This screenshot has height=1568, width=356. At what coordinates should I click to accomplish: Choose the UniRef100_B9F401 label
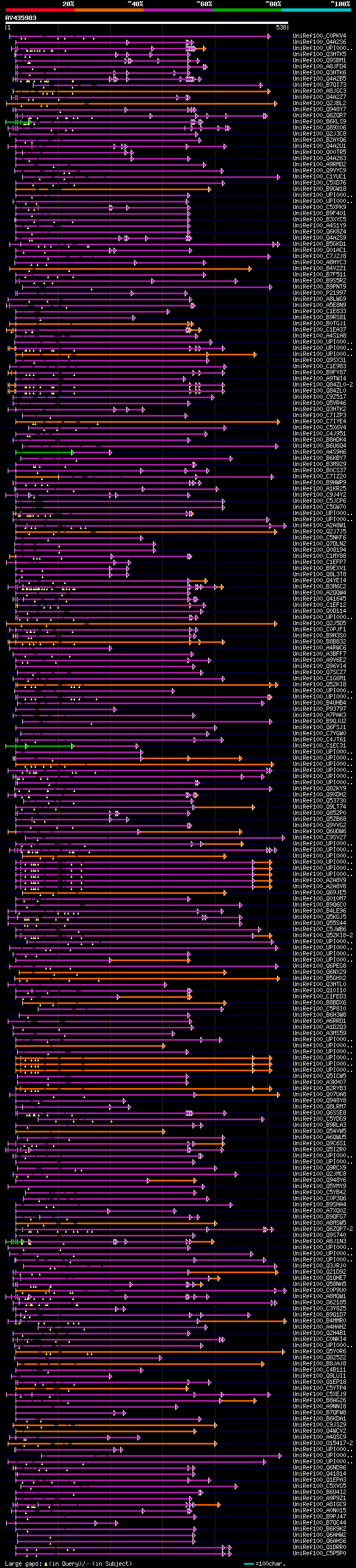(319, 213)
